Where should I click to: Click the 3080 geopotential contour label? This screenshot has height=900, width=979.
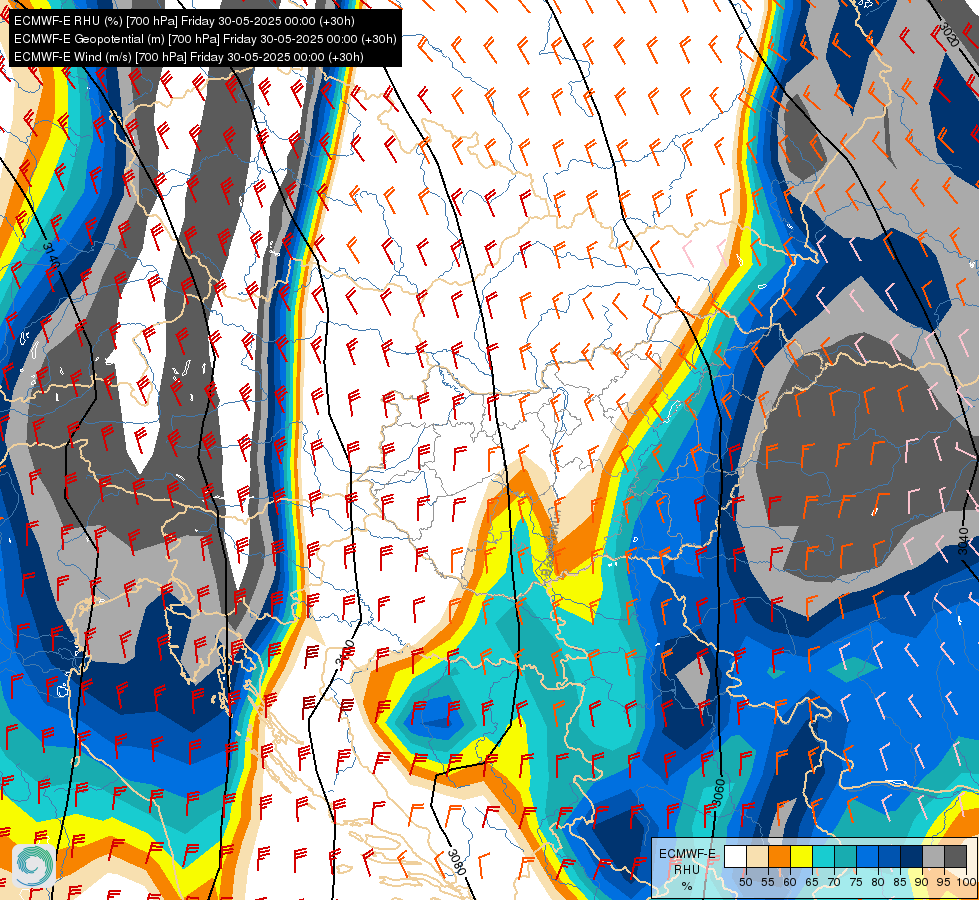(457, 862)
